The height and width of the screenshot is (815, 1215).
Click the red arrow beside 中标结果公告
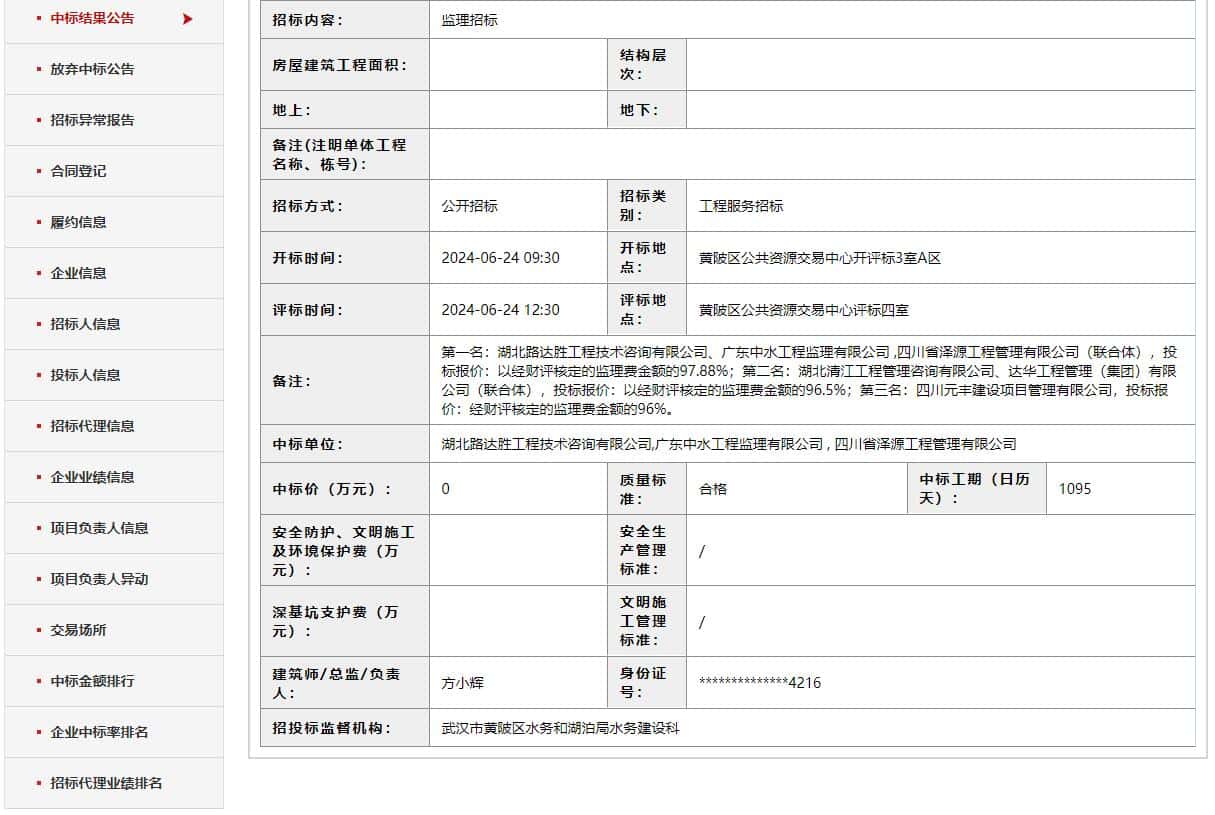click(x=187, y=18)
